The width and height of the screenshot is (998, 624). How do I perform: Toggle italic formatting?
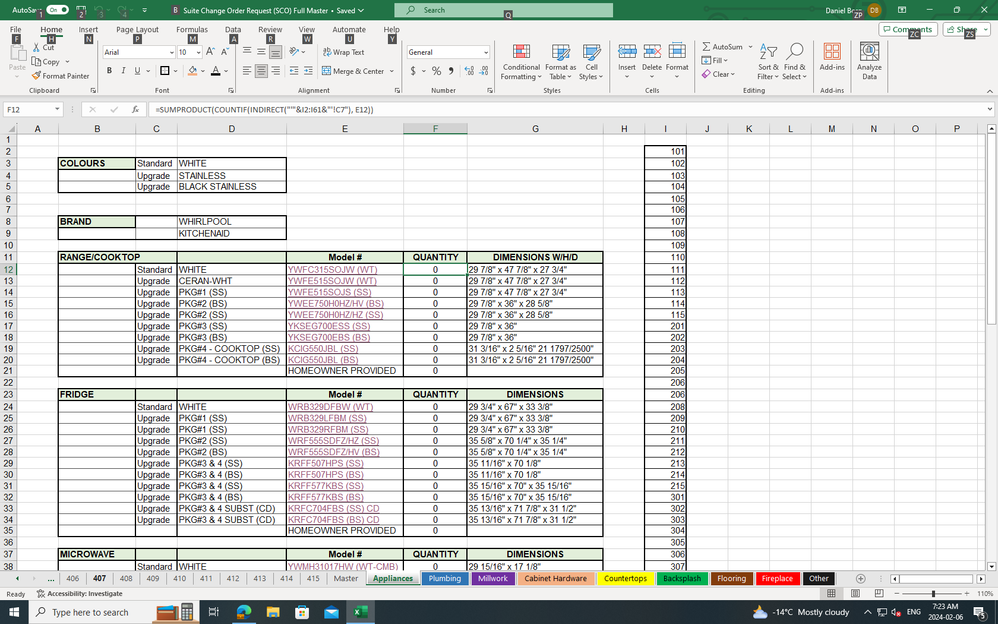click(123, 71)
